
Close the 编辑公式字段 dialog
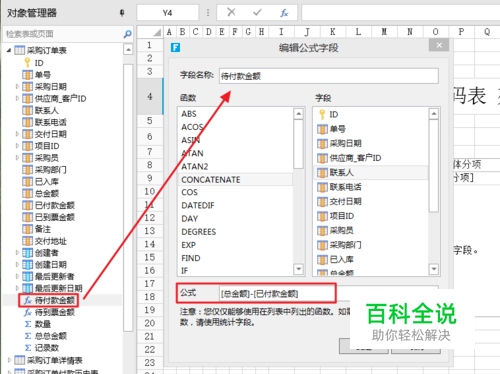[x=439, y=45]
